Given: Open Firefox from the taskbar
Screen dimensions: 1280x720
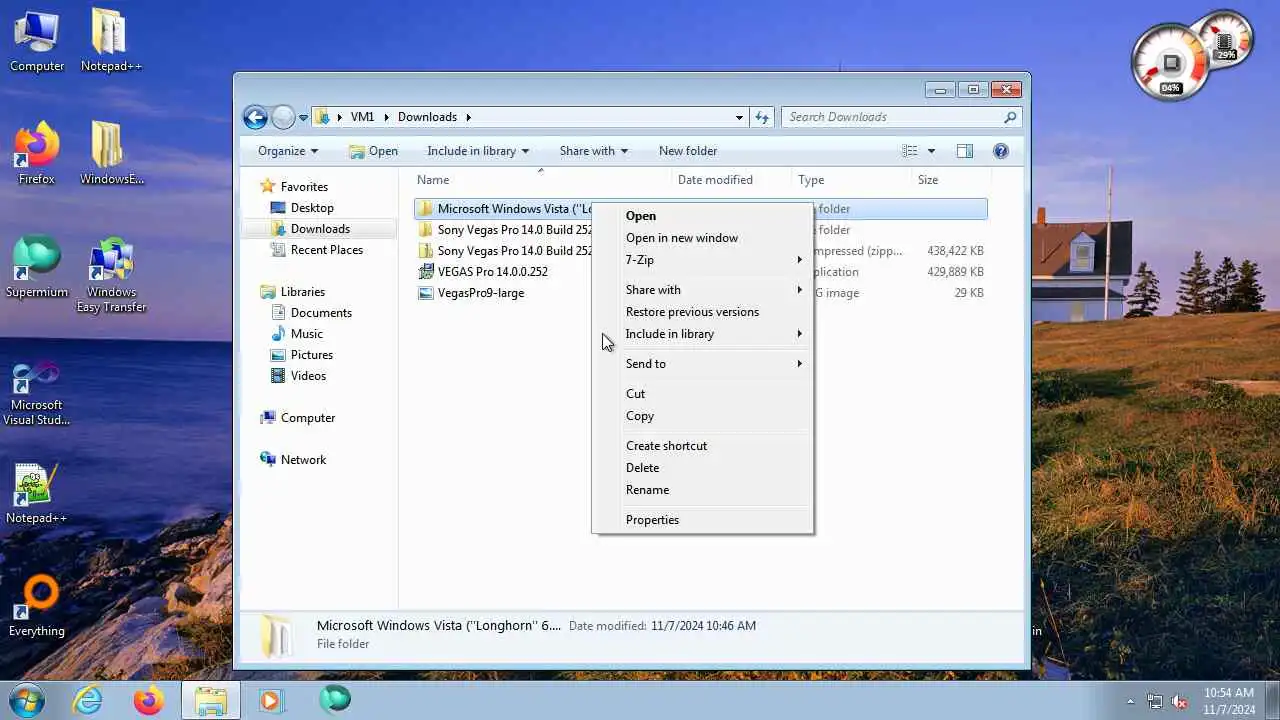Looking at the screenshot, I should [149, 700].
